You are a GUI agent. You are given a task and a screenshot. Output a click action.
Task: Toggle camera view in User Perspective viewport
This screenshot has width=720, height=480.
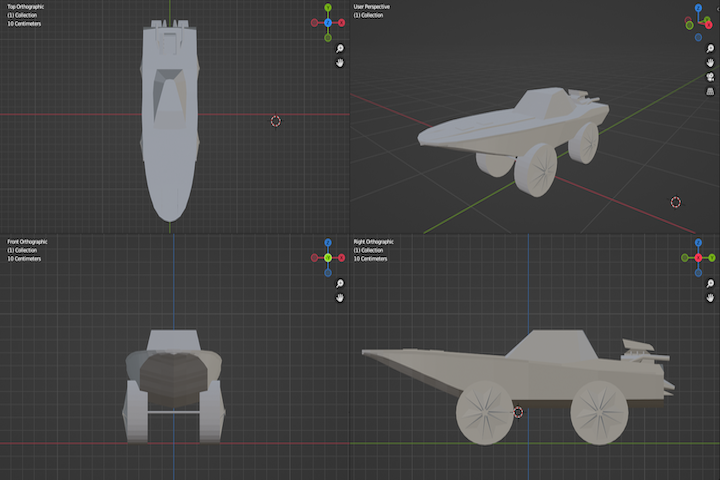(x=708, y=76)
